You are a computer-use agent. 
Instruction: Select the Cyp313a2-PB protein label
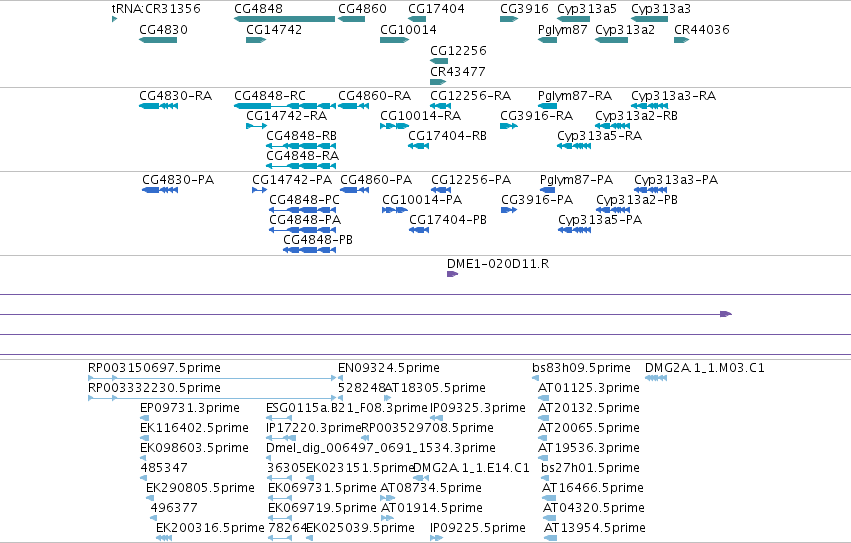(x=637, y=200)
